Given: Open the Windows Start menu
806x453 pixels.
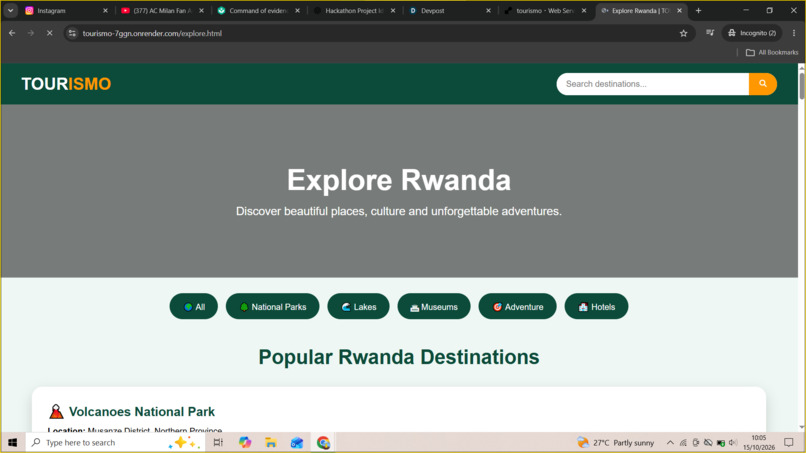Looking at the screenshot, I should (12, 442).
